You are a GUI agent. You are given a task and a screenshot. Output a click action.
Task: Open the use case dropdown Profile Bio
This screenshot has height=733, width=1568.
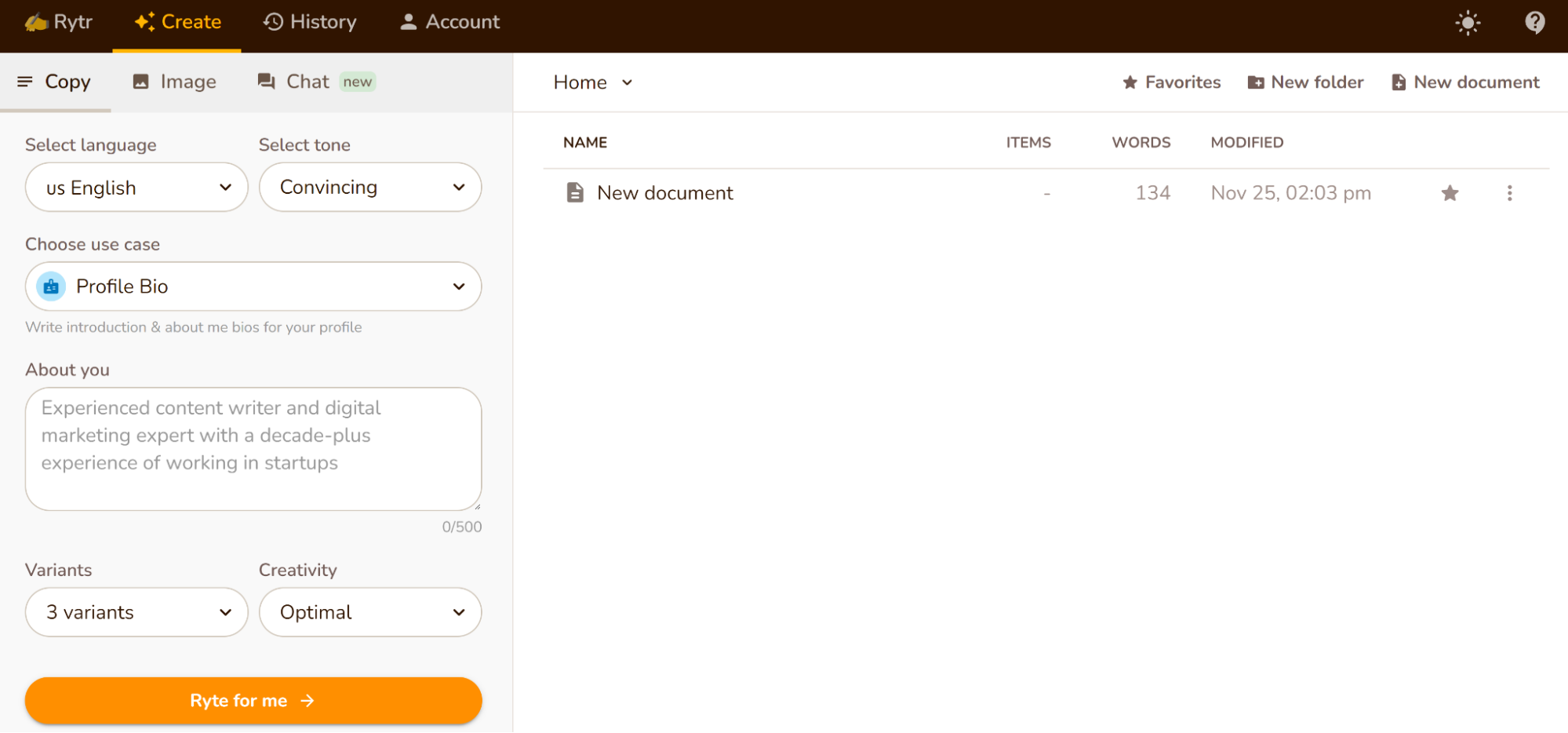(x=253, y=286)
